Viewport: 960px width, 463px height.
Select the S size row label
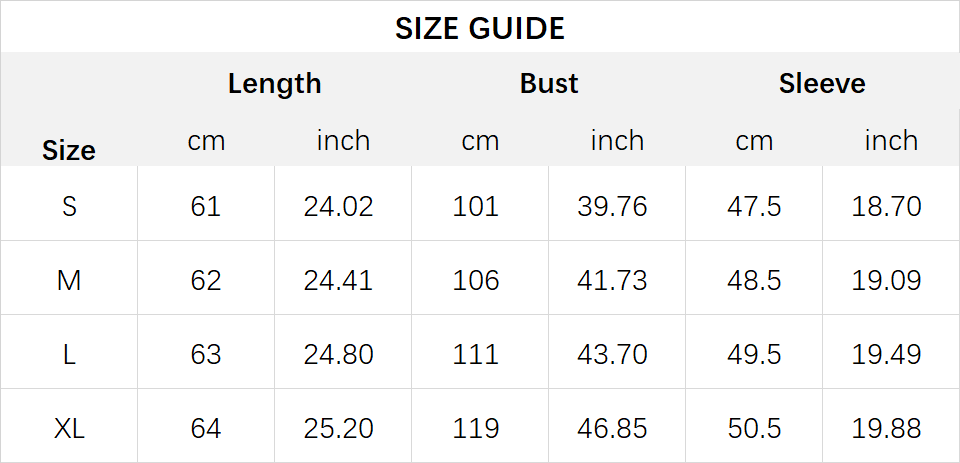point(69,206)
